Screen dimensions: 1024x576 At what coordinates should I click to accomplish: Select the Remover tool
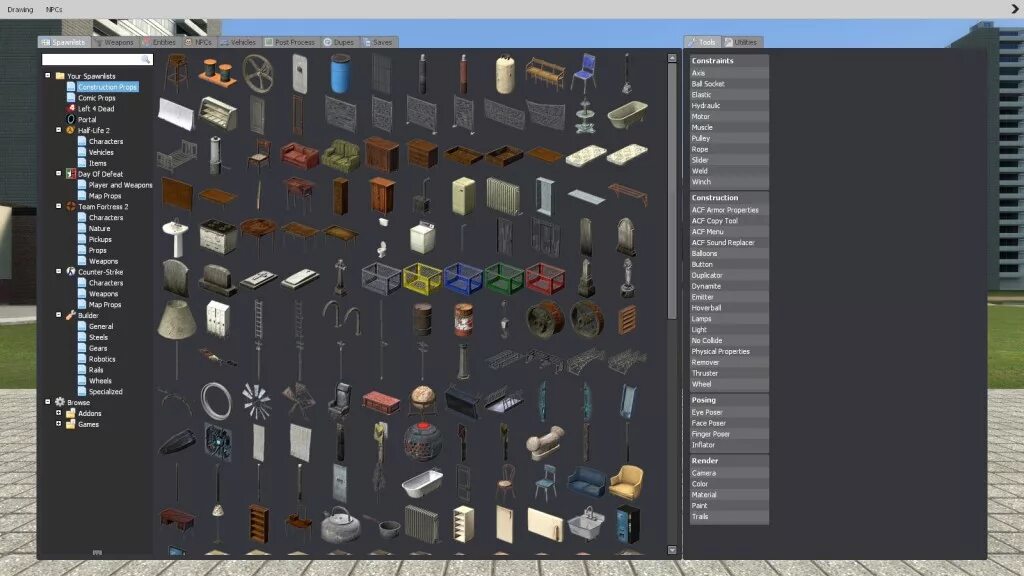[729, 362]
